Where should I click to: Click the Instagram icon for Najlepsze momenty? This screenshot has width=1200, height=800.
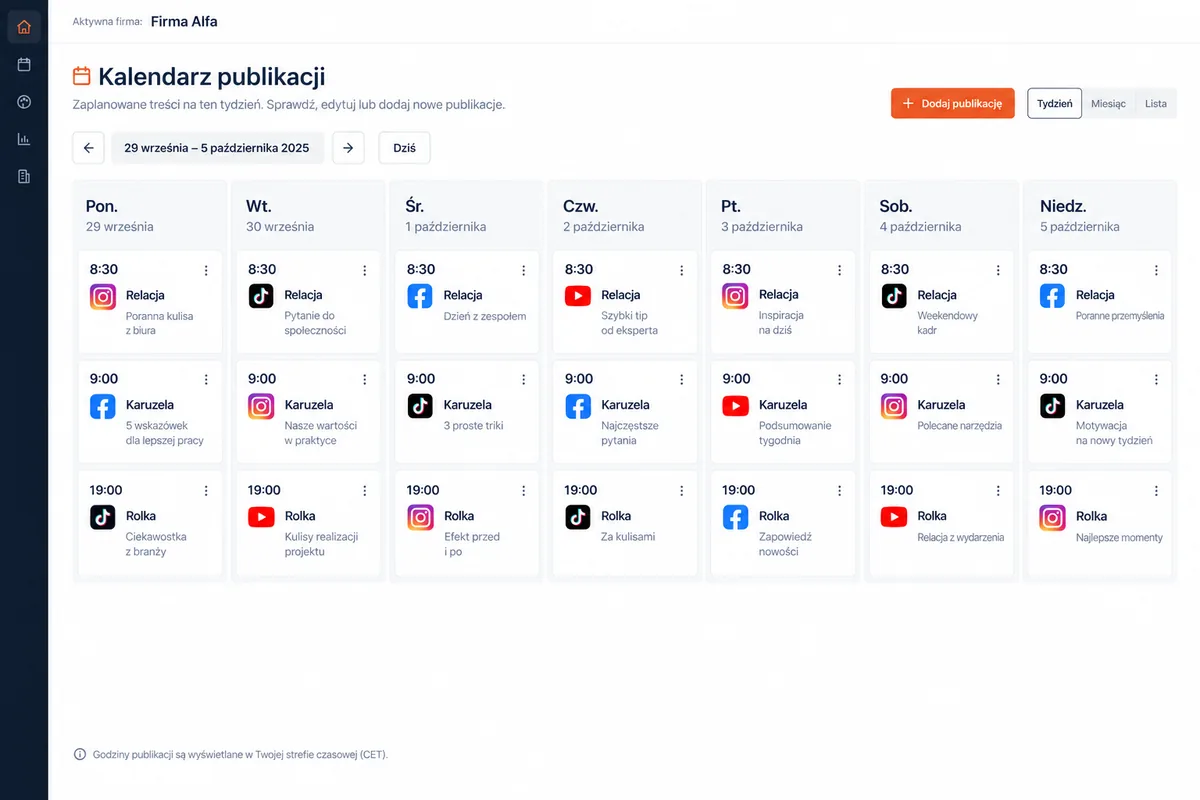coord(1052,517)
